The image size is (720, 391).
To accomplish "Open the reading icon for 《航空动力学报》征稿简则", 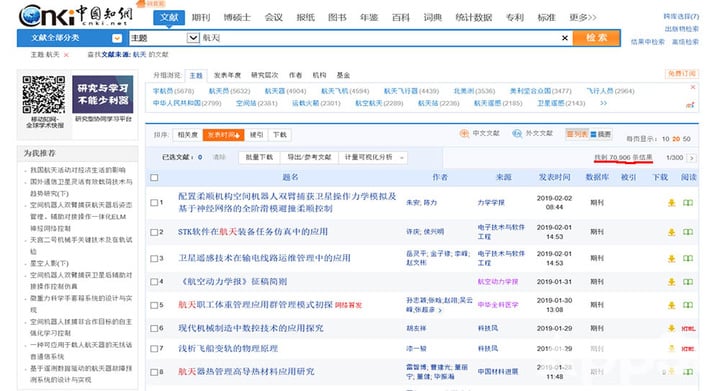I will click(687, 282).
